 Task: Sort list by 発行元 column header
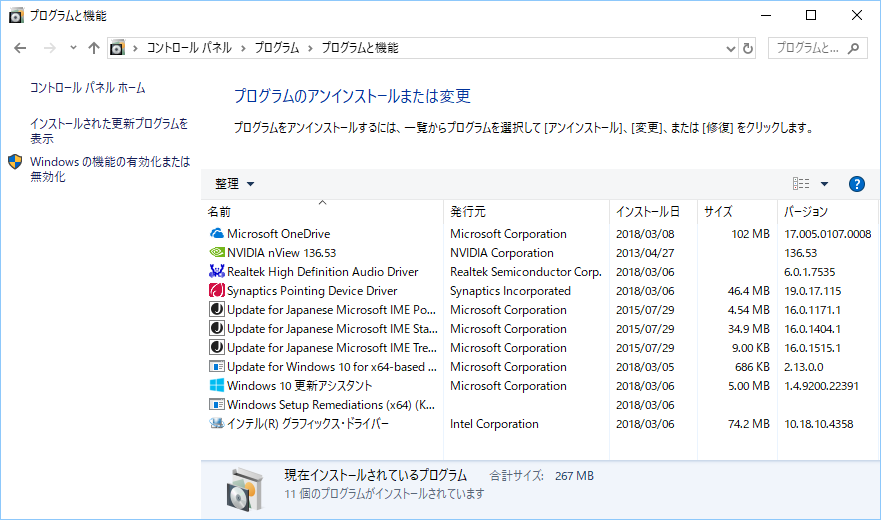[468, 212]
